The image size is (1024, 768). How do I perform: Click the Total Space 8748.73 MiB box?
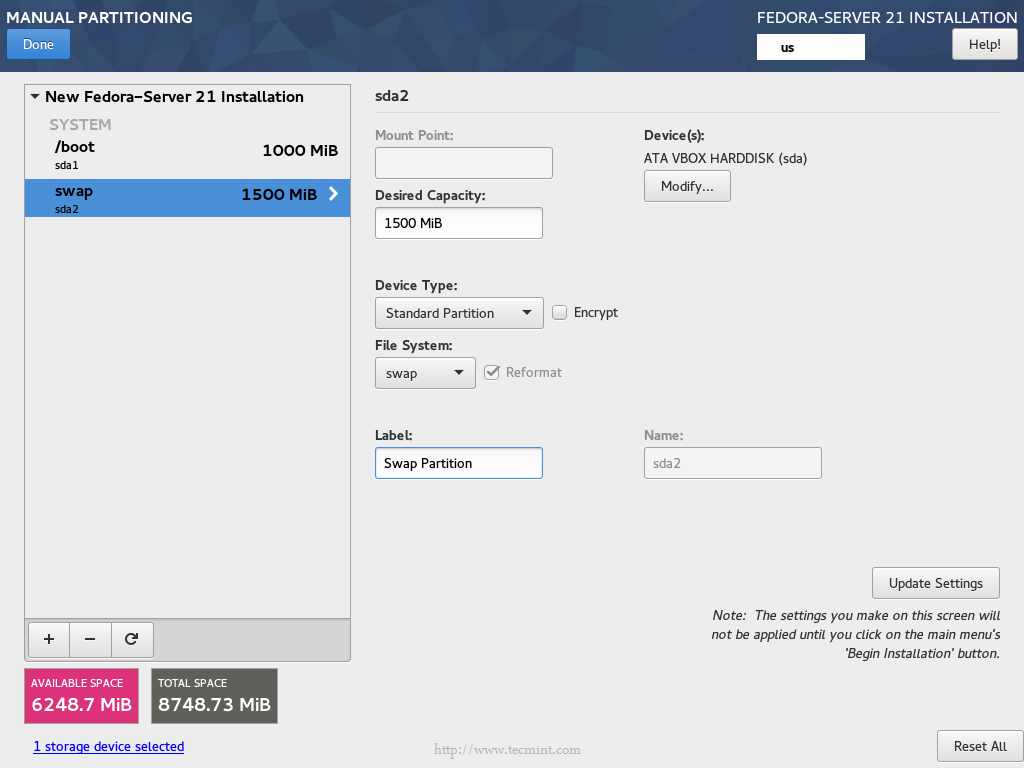pyautogui.click(x=214, y=696)
